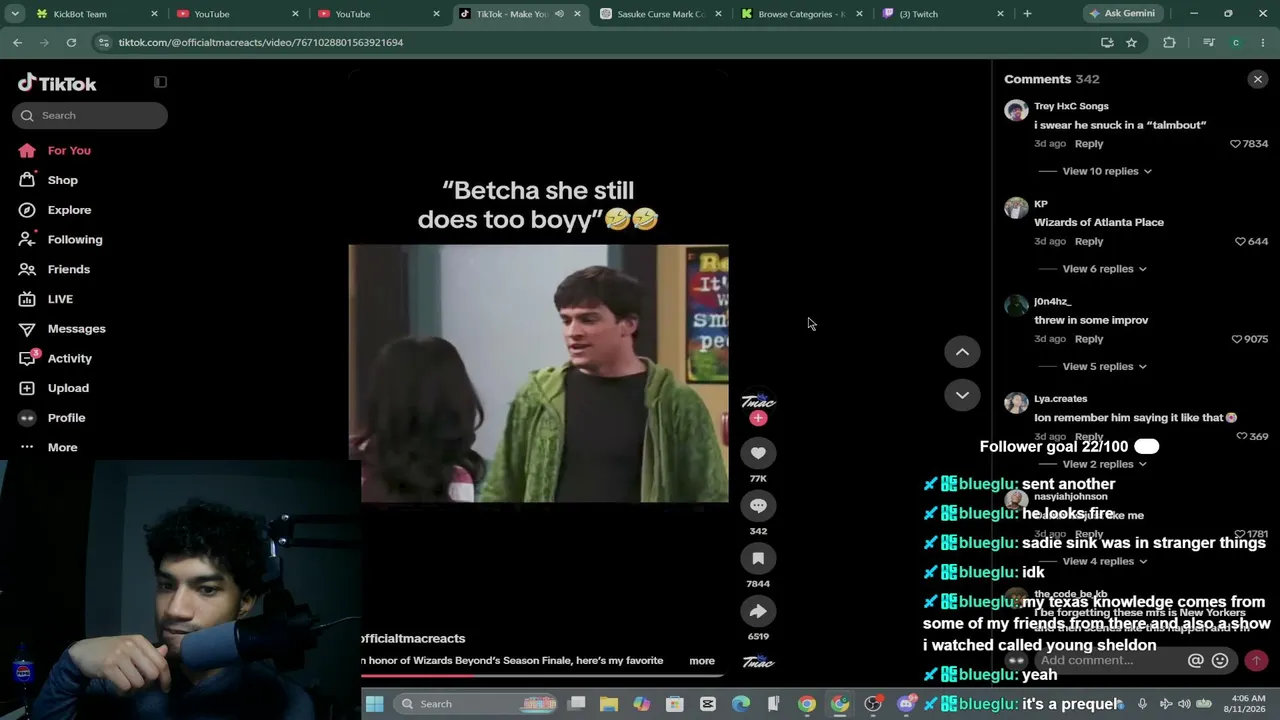Like j0n4hz_'s comment with 9075 likes

tap(1237, 339)
